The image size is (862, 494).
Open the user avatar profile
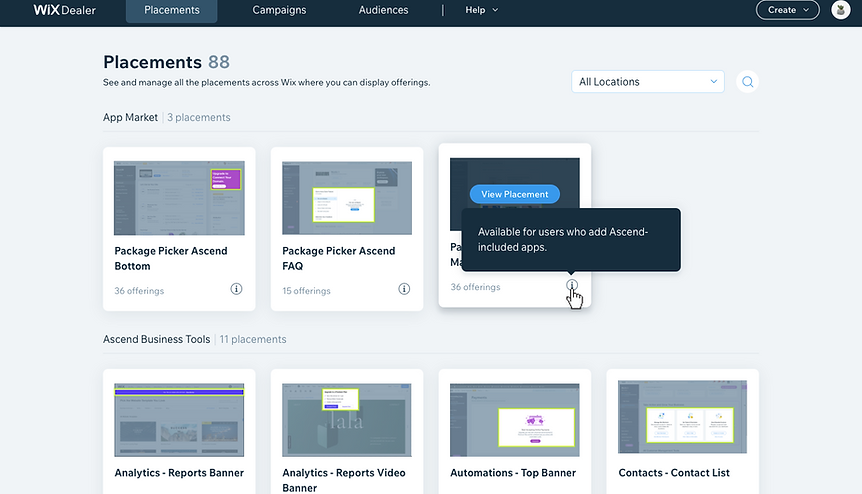(841, 10)
